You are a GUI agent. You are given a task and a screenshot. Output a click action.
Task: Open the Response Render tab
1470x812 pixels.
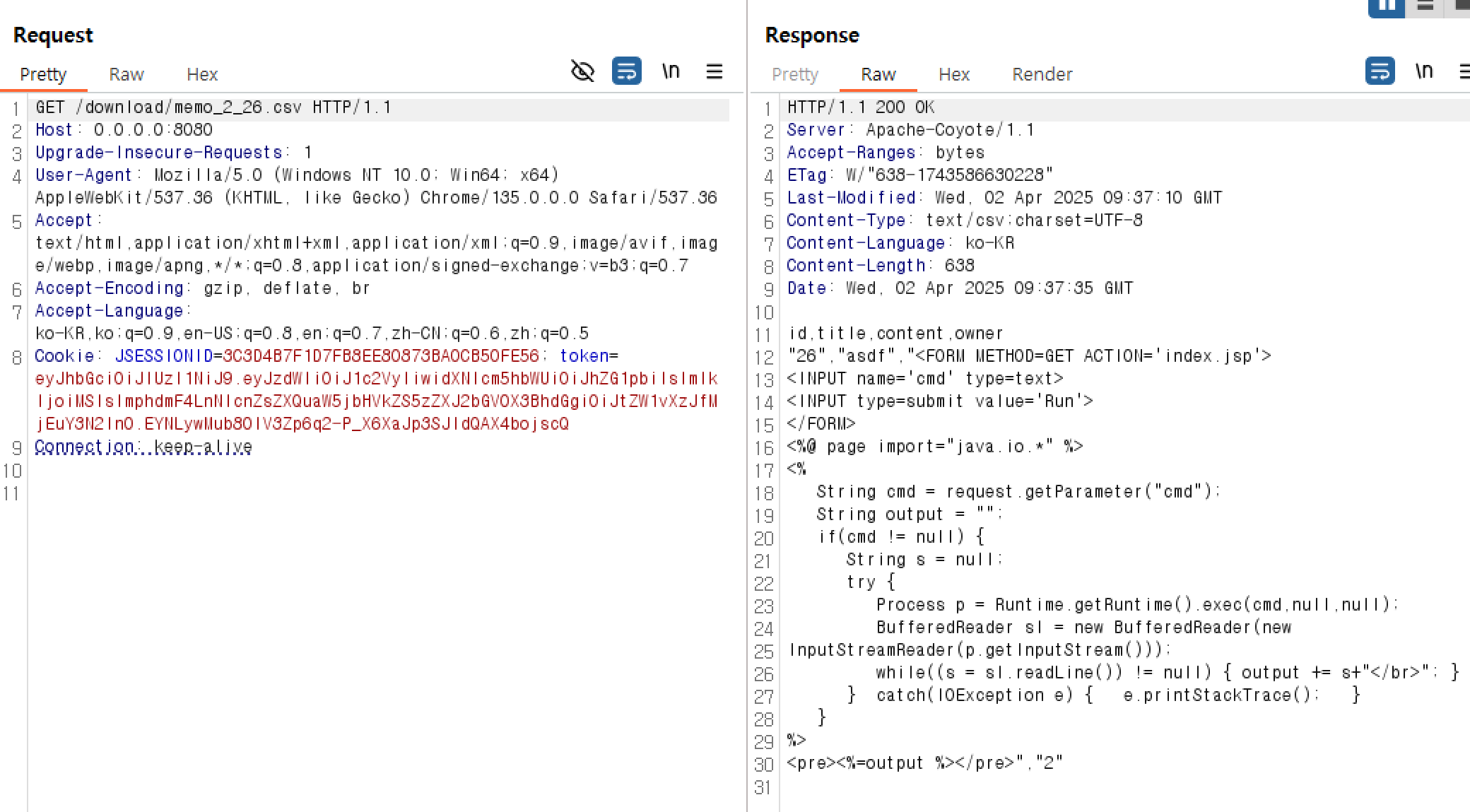(x=1042, y=74)
